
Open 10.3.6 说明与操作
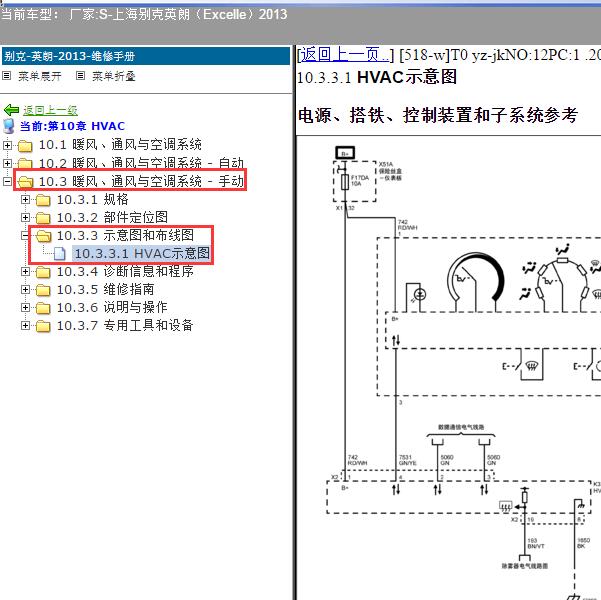(x=112, y=307)
